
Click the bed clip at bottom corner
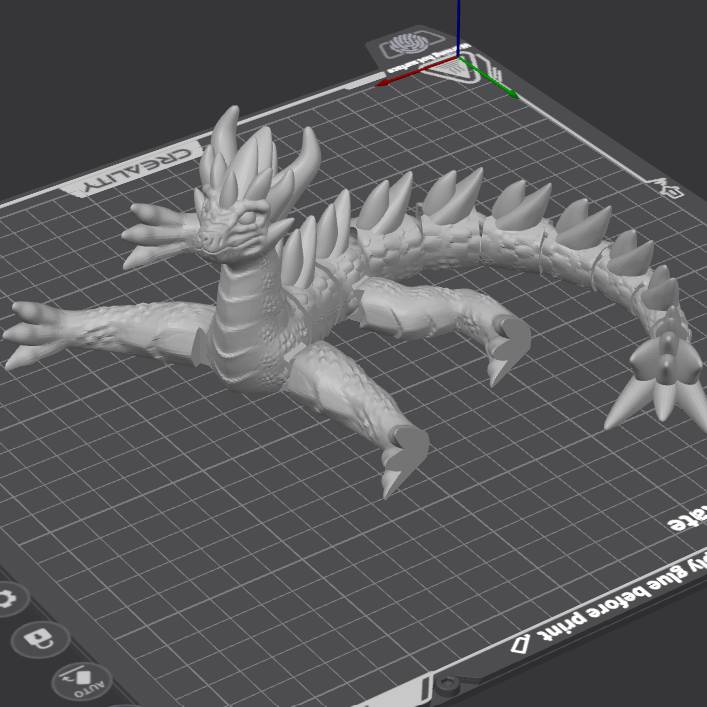coord(451,688)
